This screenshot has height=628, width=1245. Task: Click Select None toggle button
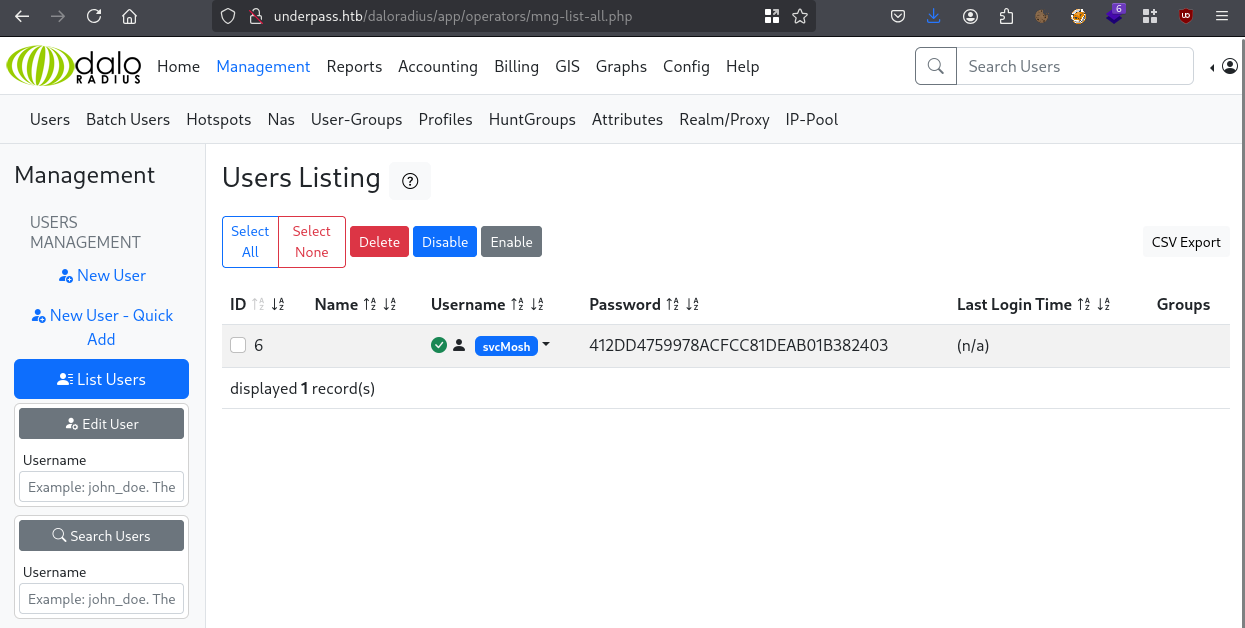click(x=312, y=242)
